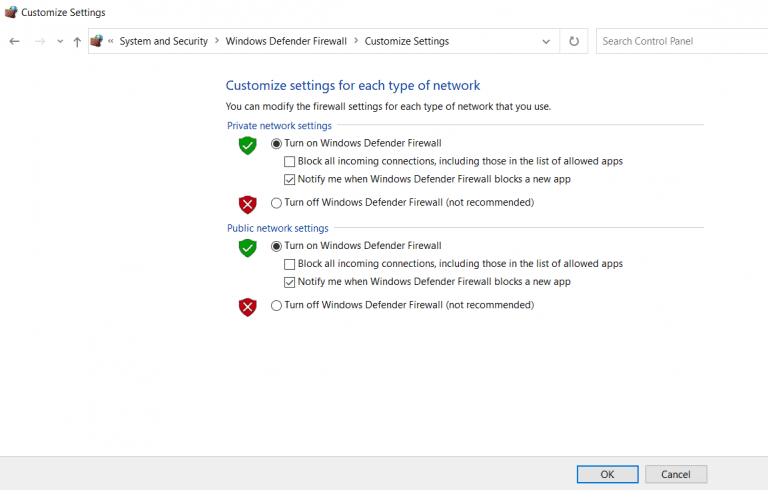The width and height of the screenshot is (768, 490).
Task: Click in the Search Control Panel field
Action: 682,41
